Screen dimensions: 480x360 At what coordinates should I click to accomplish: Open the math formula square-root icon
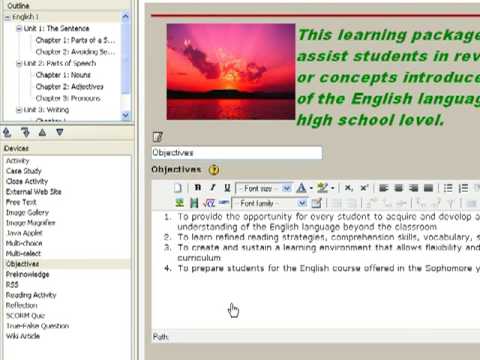pyautogui.click(x=209, y=203)
